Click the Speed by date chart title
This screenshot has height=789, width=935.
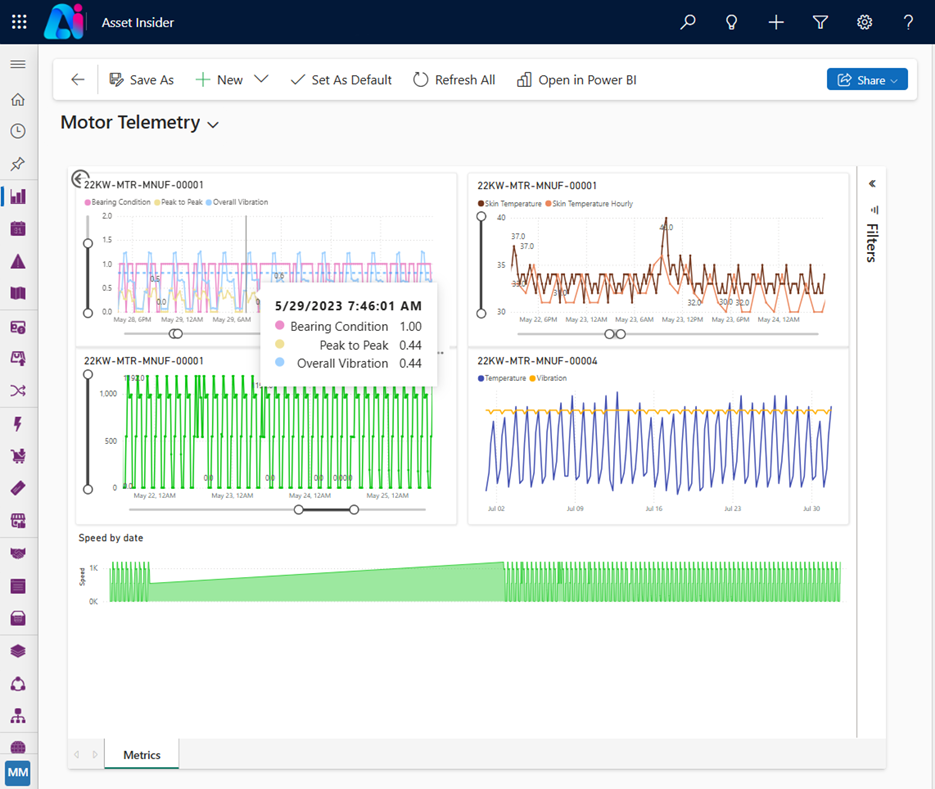[x=111, y=538]
